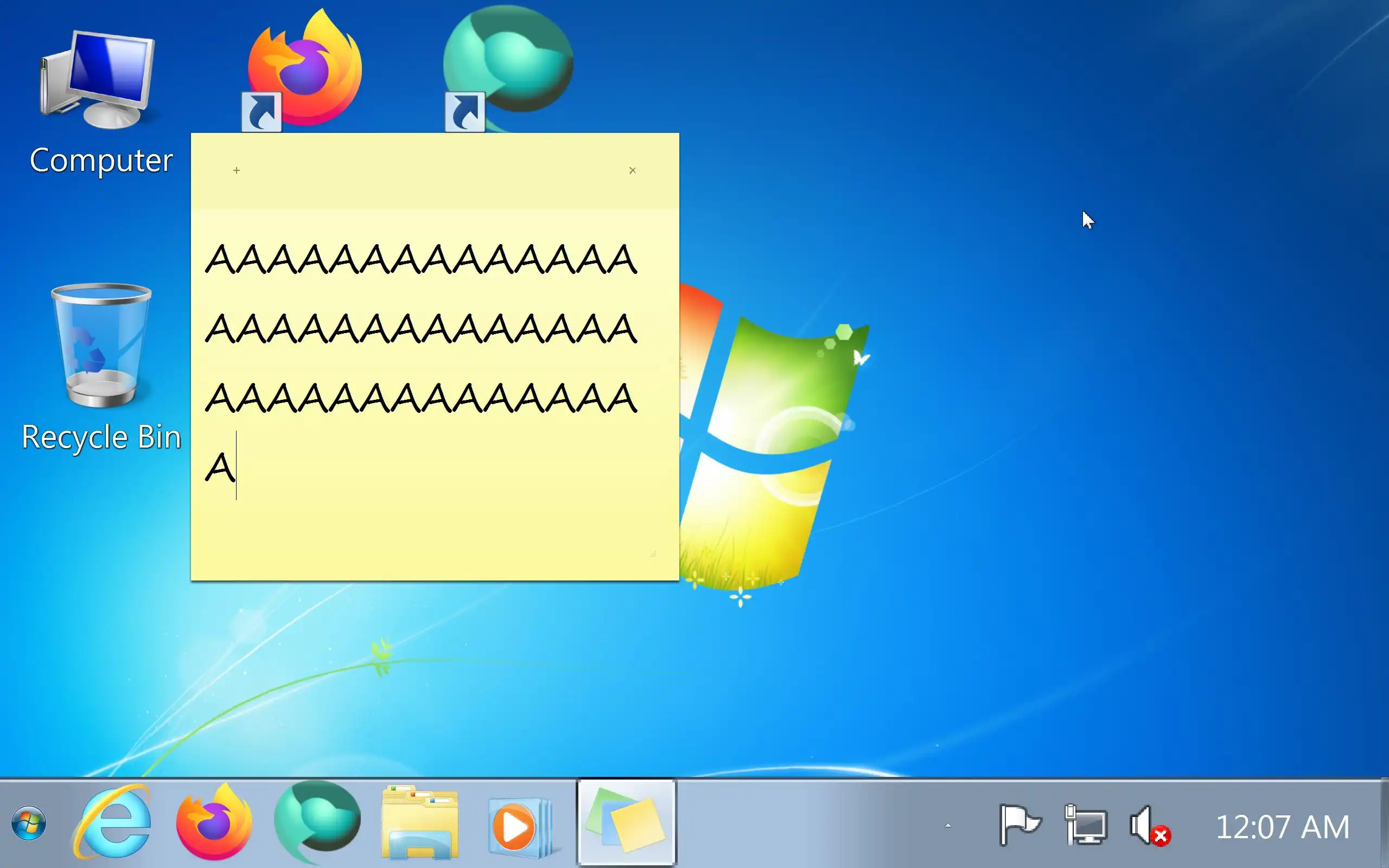1389x868 pixels.
Task: Add a new sticky note with plus
Action: click(x=237, y=170)
